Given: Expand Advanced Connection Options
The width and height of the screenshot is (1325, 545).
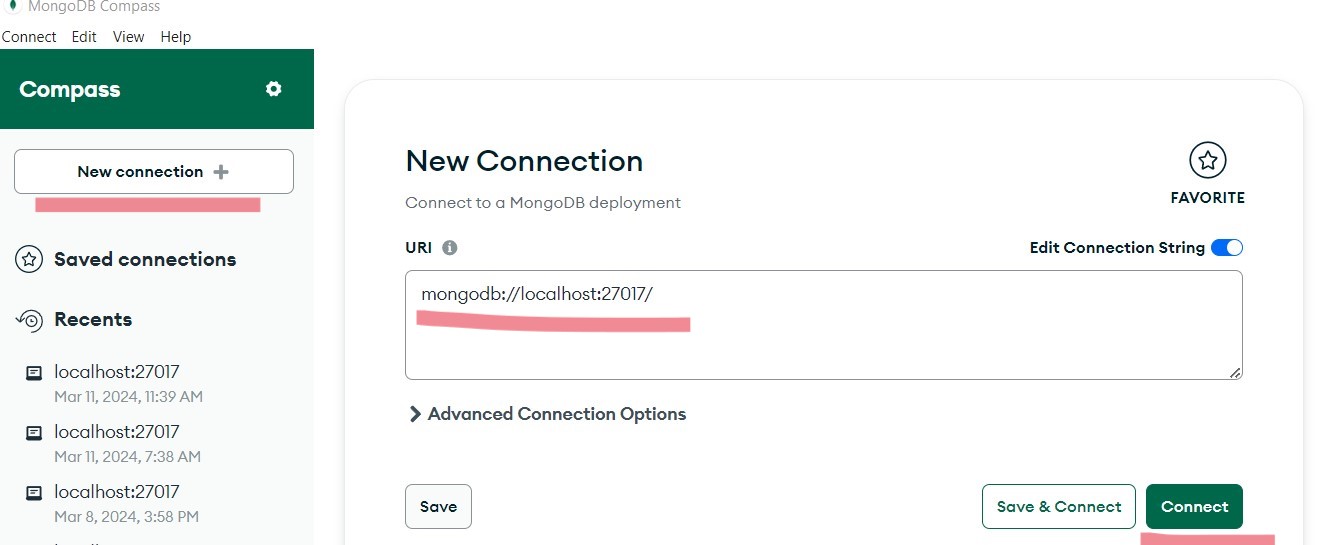Looking at the screenshot, I should (547, 414).
